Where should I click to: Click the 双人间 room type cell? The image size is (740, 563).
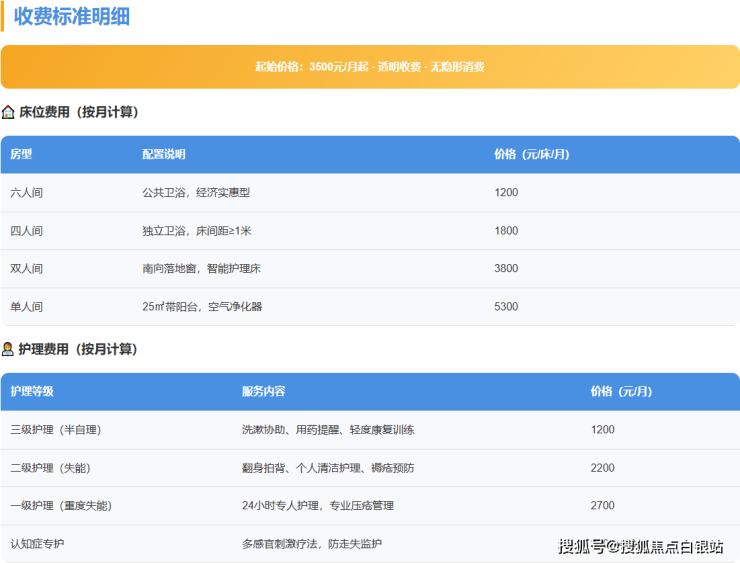pos(27,269)
